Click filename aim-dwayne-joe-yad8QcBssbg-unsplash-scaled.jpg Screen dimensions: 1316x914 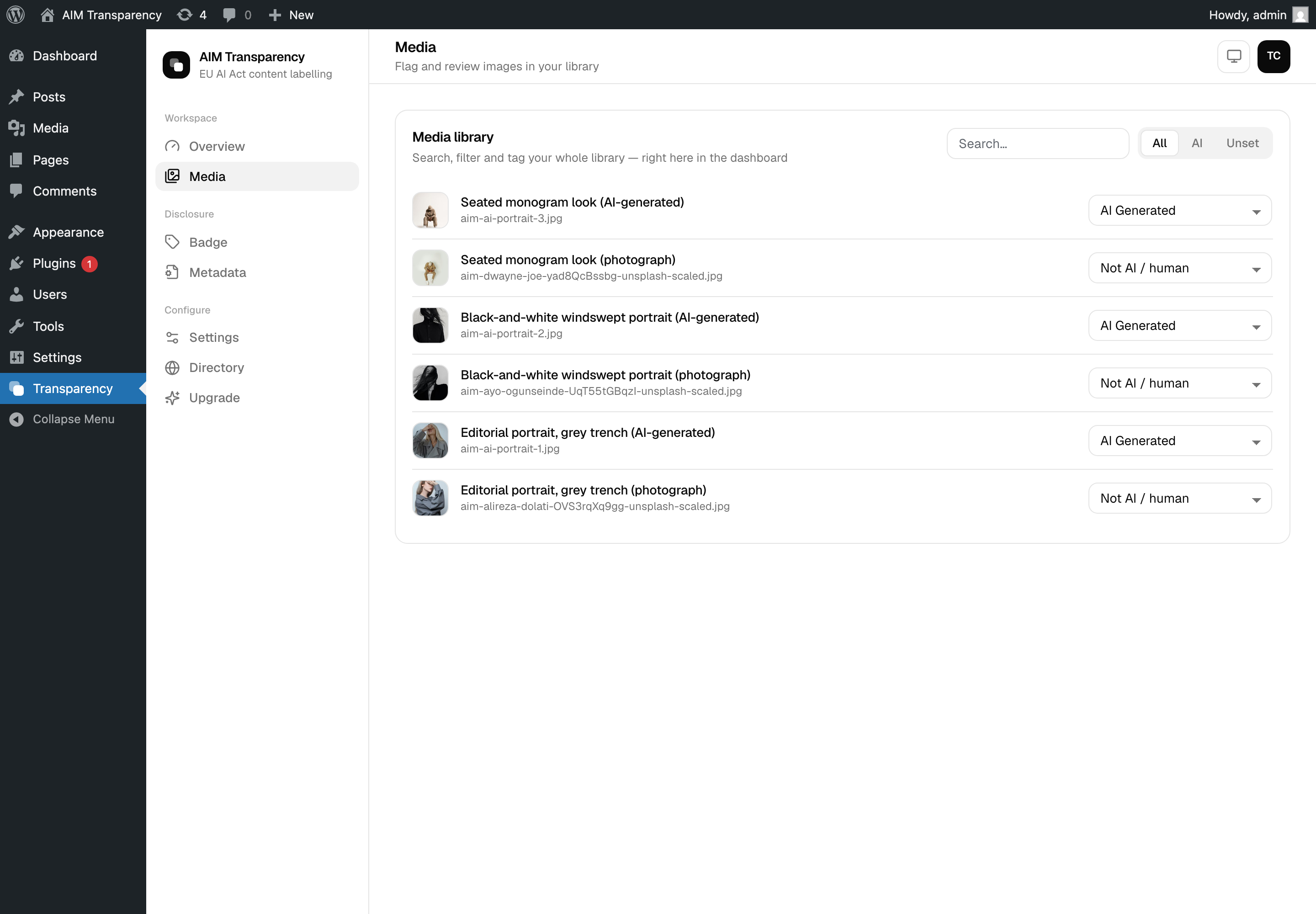tap(592, 276)
